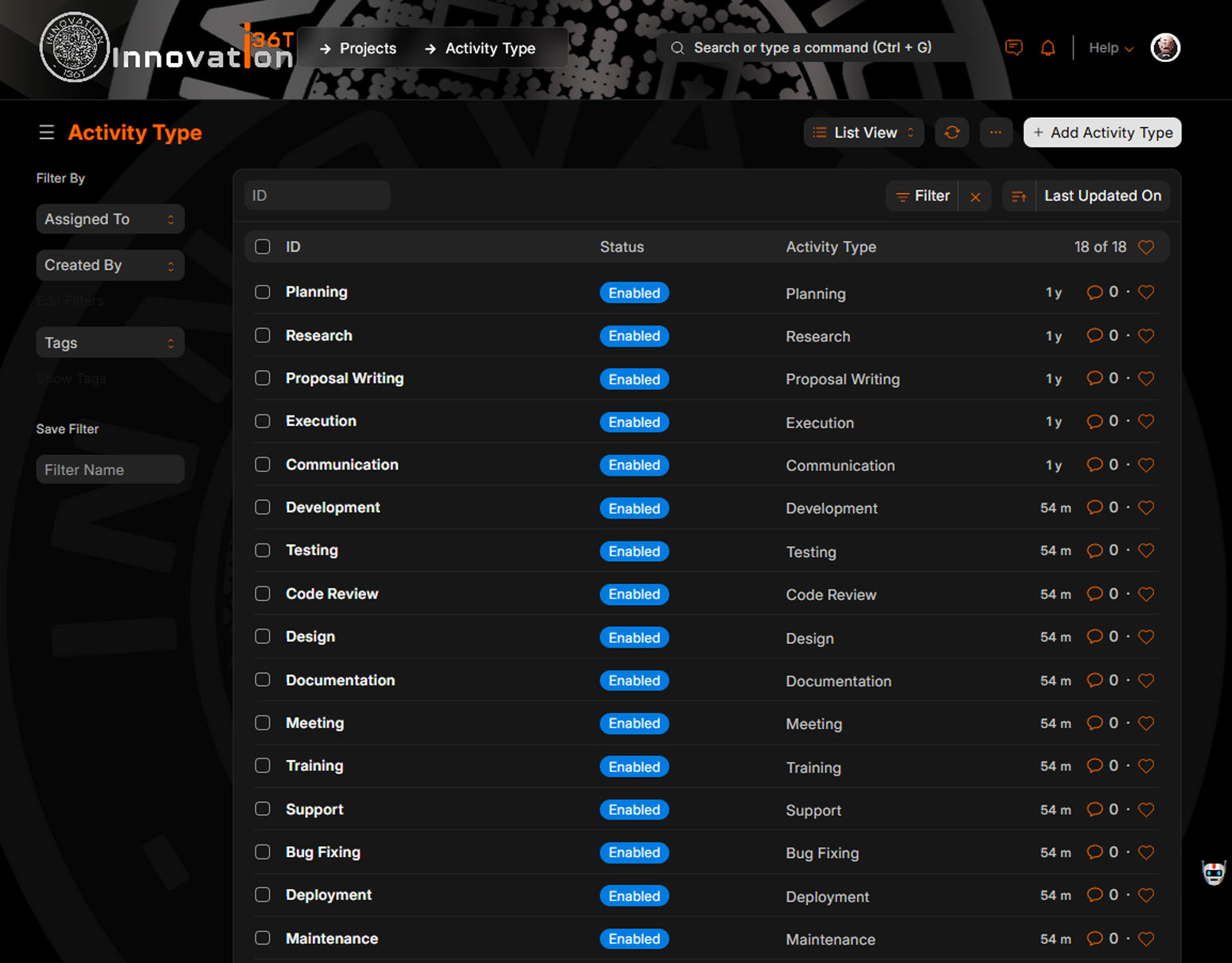Image resolution: width=1232 pixels, height=963 pixels.
Task: Click the Add Activity Type button
Action: click(x=1102, y=133)
